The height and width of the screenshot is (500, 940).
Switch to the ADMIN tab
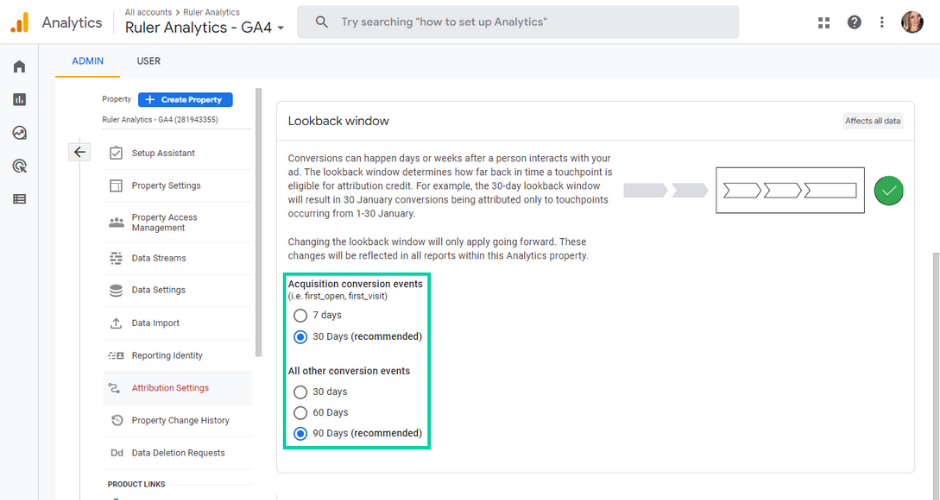point(88,61)
